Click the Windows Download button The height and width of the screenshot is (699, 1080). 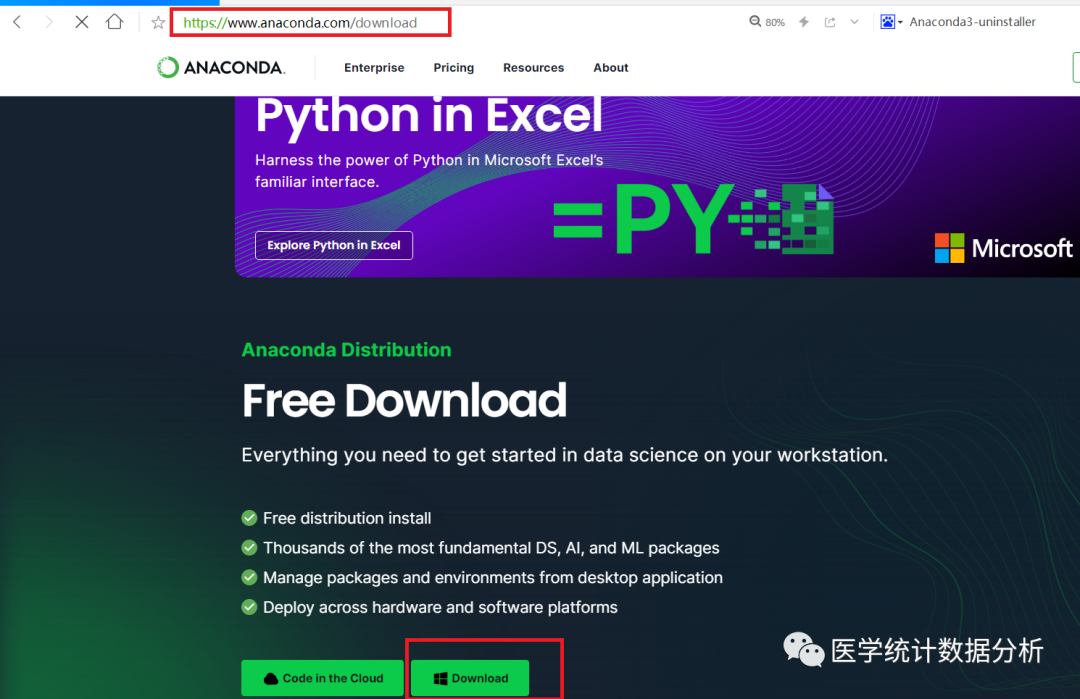pos(470,678)
